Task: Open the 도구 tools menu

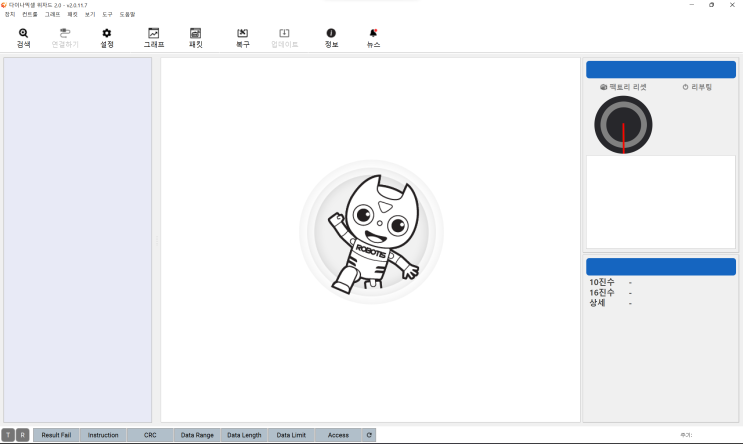Action: coord(108,15)
